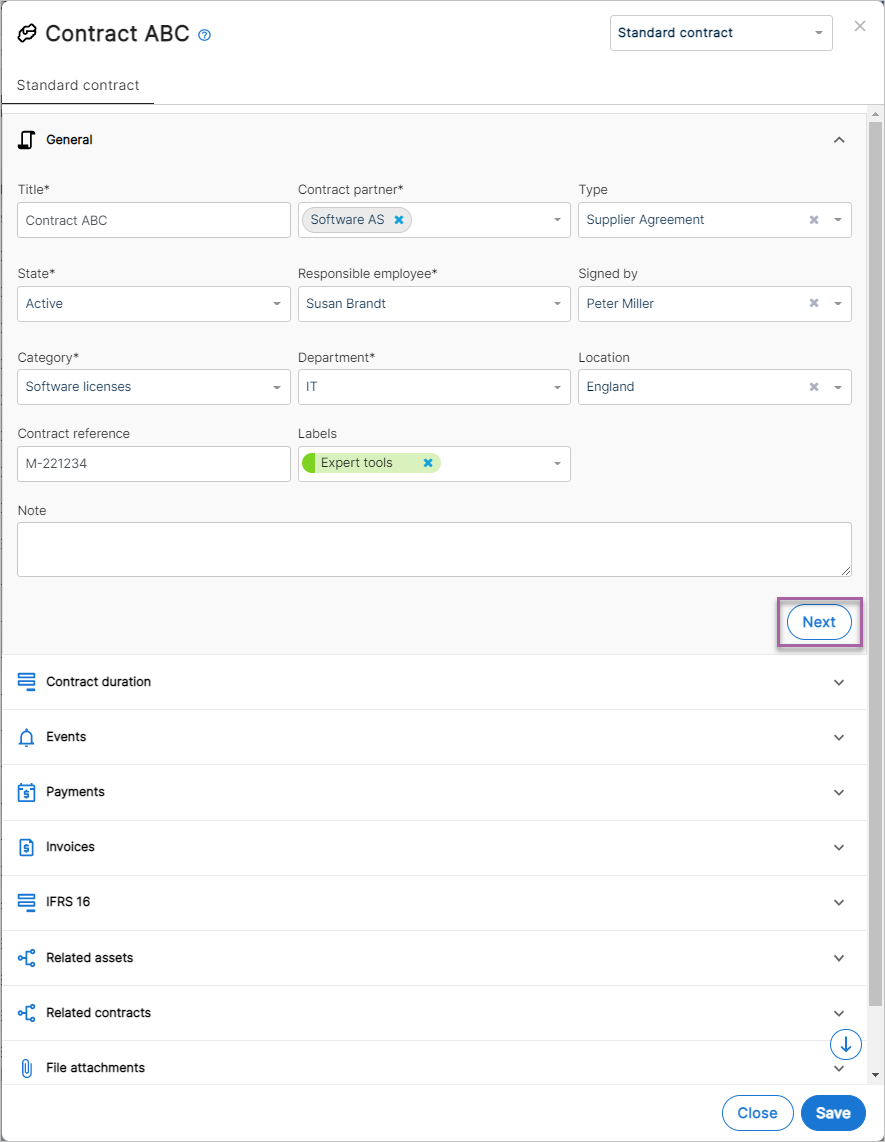Click the help question mark icon beside Contract ABC
This screenshot has width=885, height=1142.
[205, 35]
